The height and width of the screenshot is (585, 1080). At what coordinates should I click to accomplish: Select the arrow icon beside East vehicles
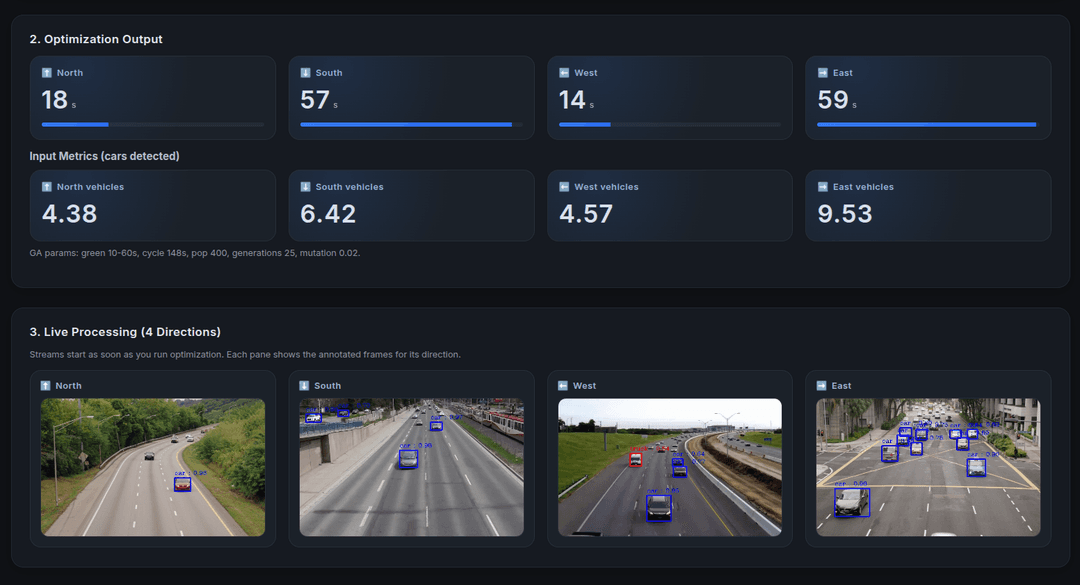pos(821,186)
